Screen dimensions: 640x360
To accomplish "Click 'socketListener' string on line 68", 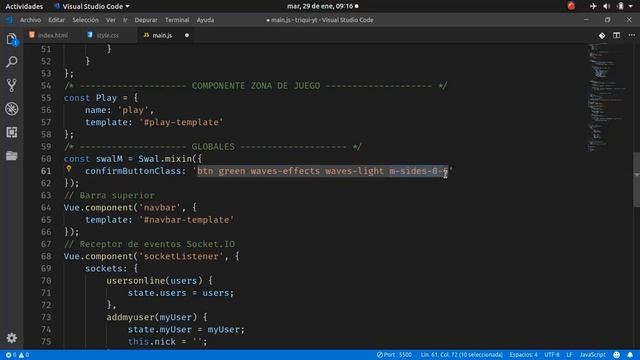I will point(181,256).
